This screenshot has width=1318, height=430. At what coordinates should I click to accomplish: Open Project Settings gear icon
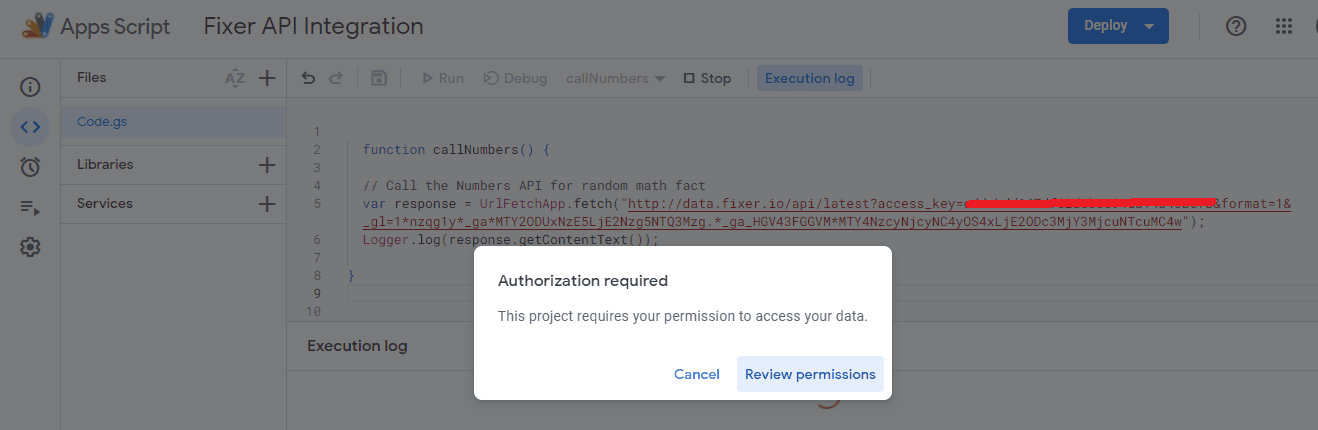[x=30, y=247]
